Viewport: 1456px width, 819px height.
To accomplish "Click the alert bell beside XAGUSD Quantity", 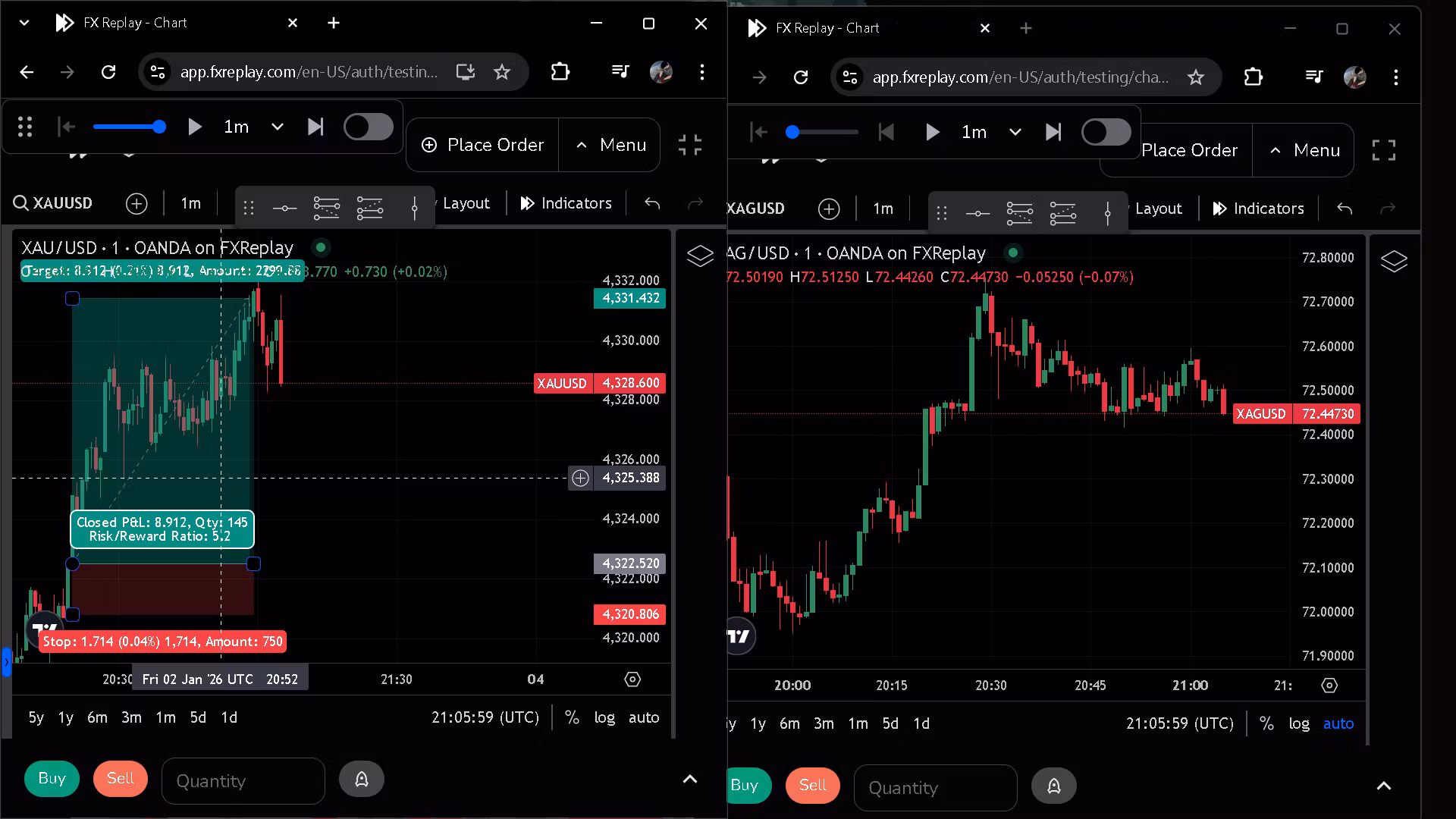I will click(x=1054, y=786).
